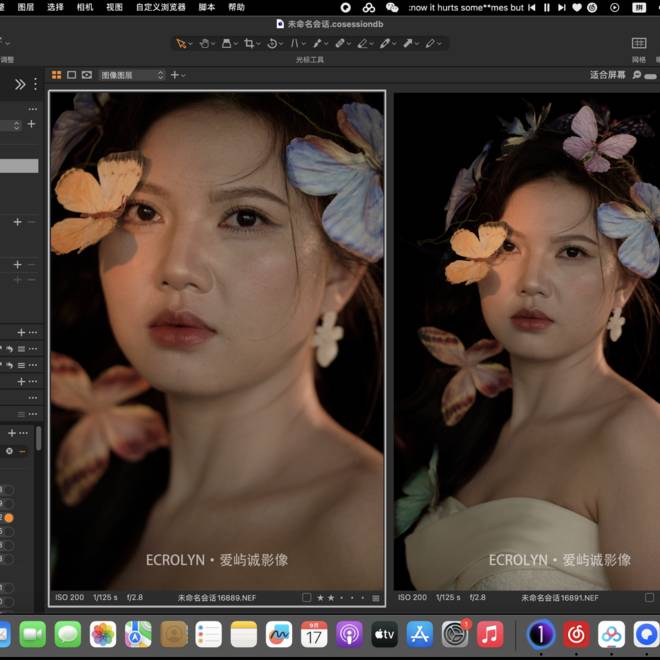Adjust the viewer zoom slider
The height and width of the screenshot is (660, 660).
[651, 76]
